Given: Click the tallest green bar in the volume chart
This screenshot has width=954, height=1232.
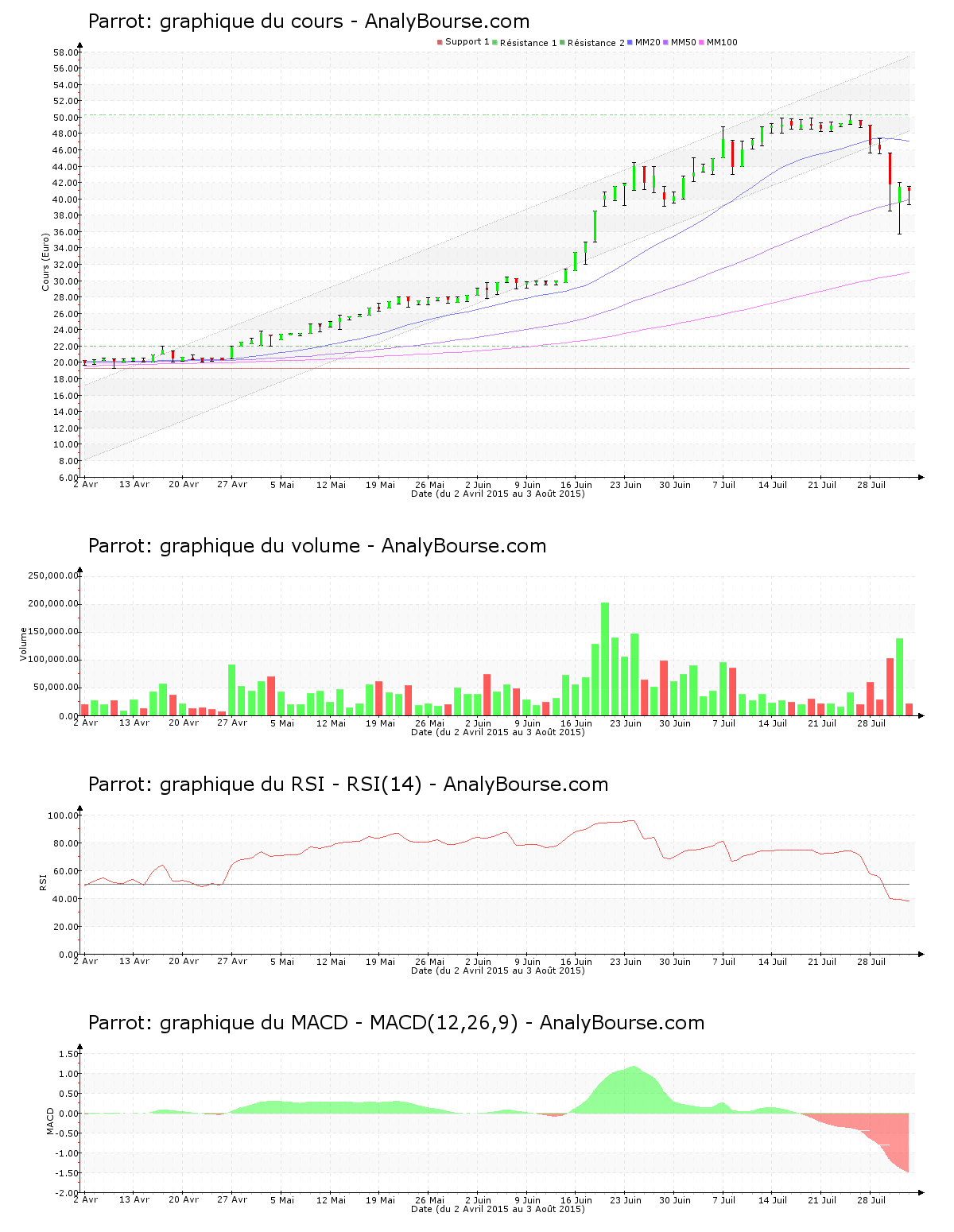Looking at the screenshot, I should tap(605, 659).
